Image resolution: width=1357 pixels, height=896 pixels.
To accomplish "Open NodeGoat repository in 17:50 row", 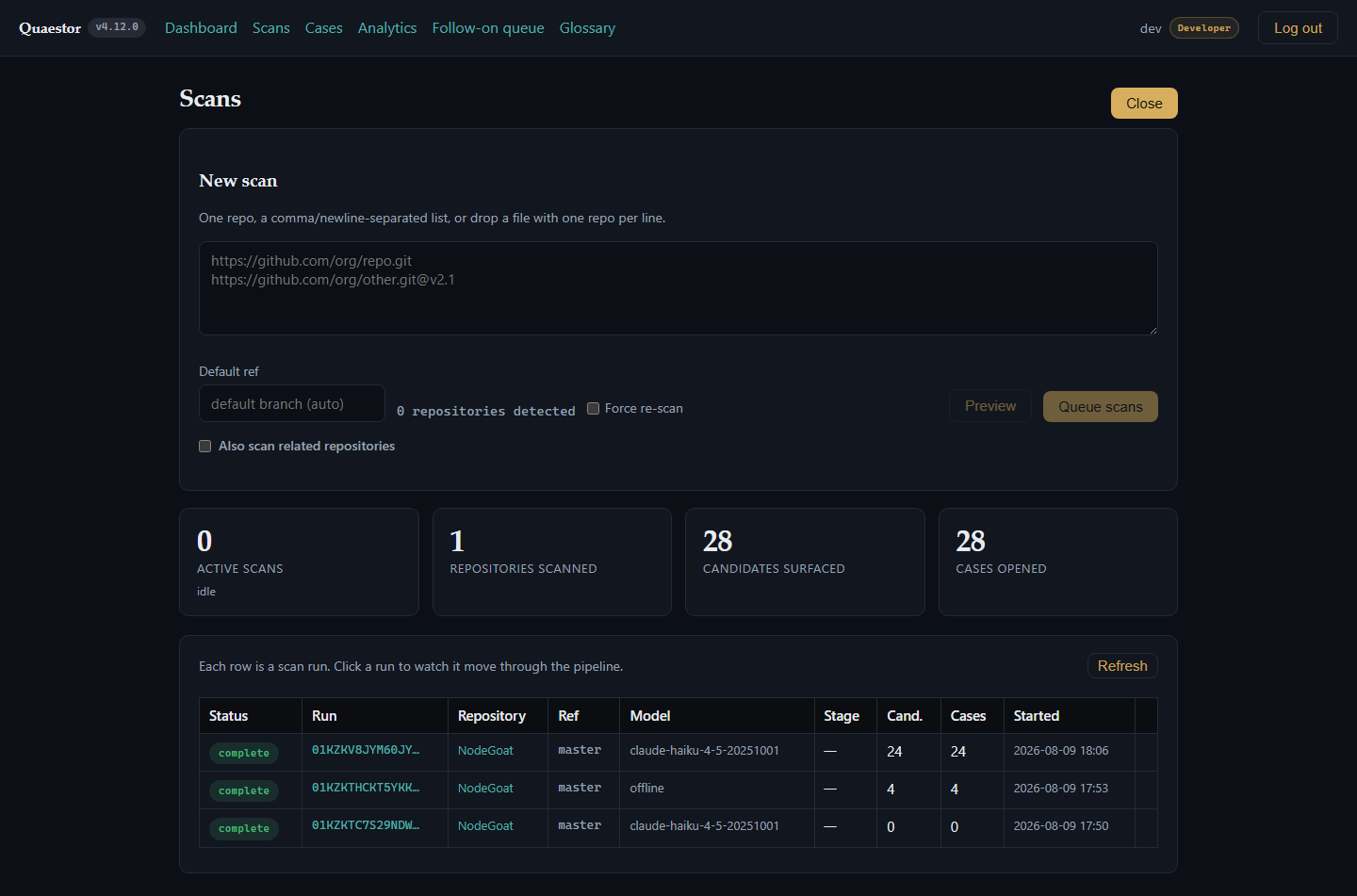I will pyautogui.click(x=485, y=826).
